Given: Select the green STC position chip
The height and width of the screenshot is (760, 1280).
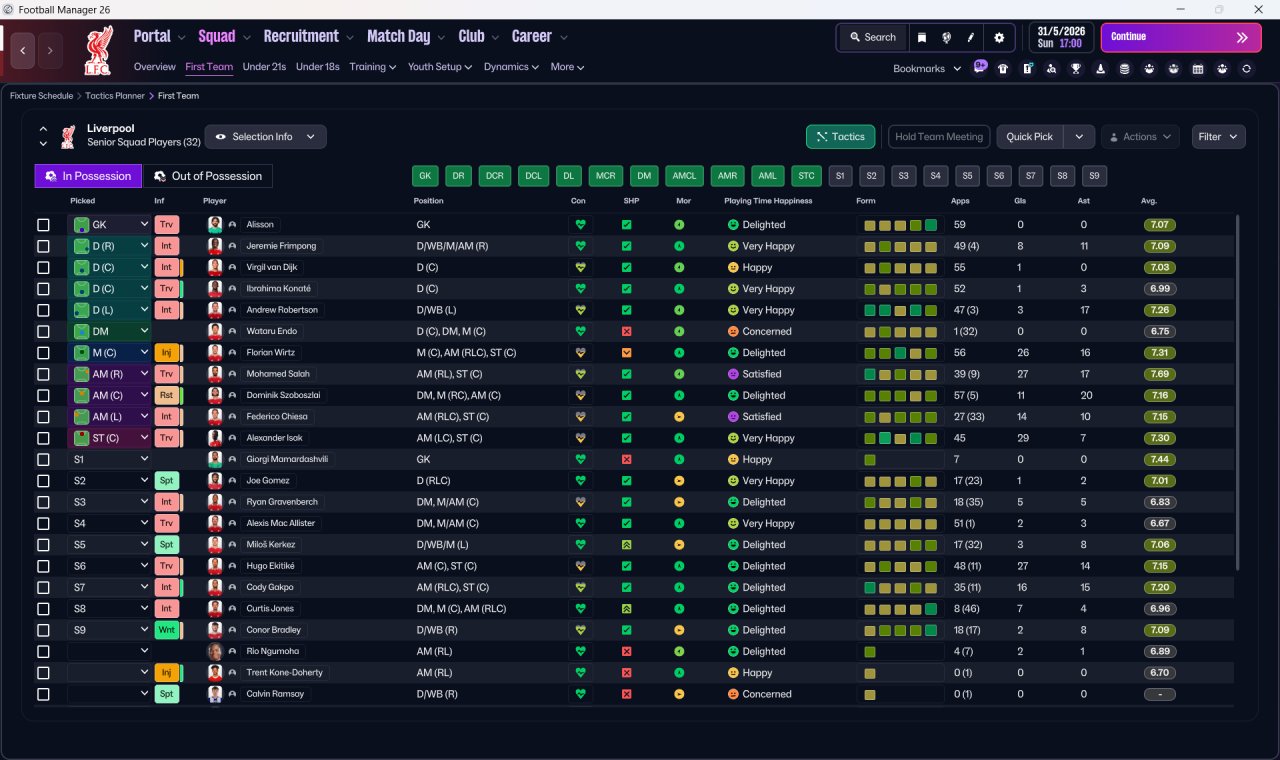Looking at the screenshot, I should 807,176.
